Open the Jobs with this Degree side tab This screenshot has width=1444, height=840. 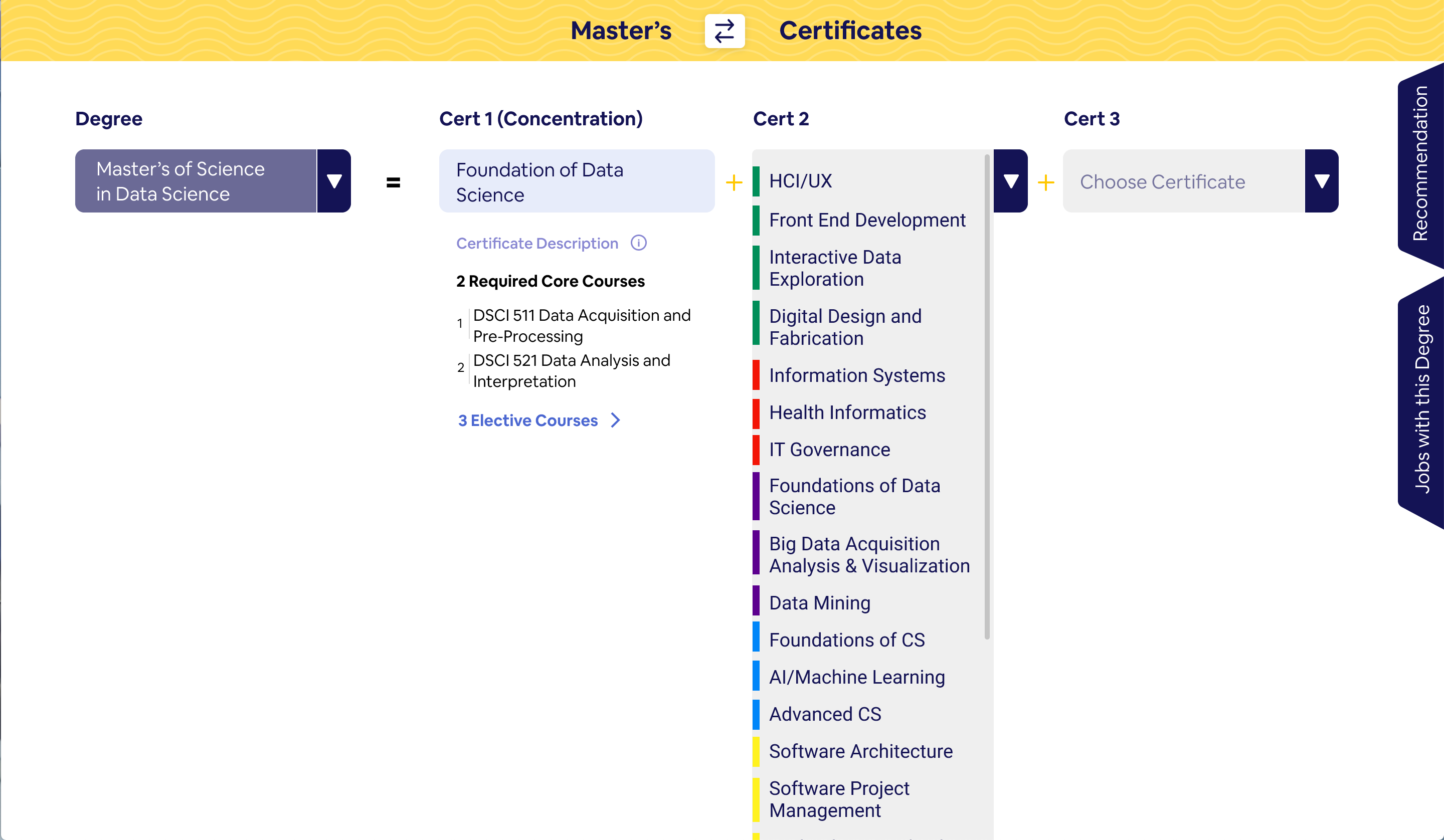coord(1421,399)
